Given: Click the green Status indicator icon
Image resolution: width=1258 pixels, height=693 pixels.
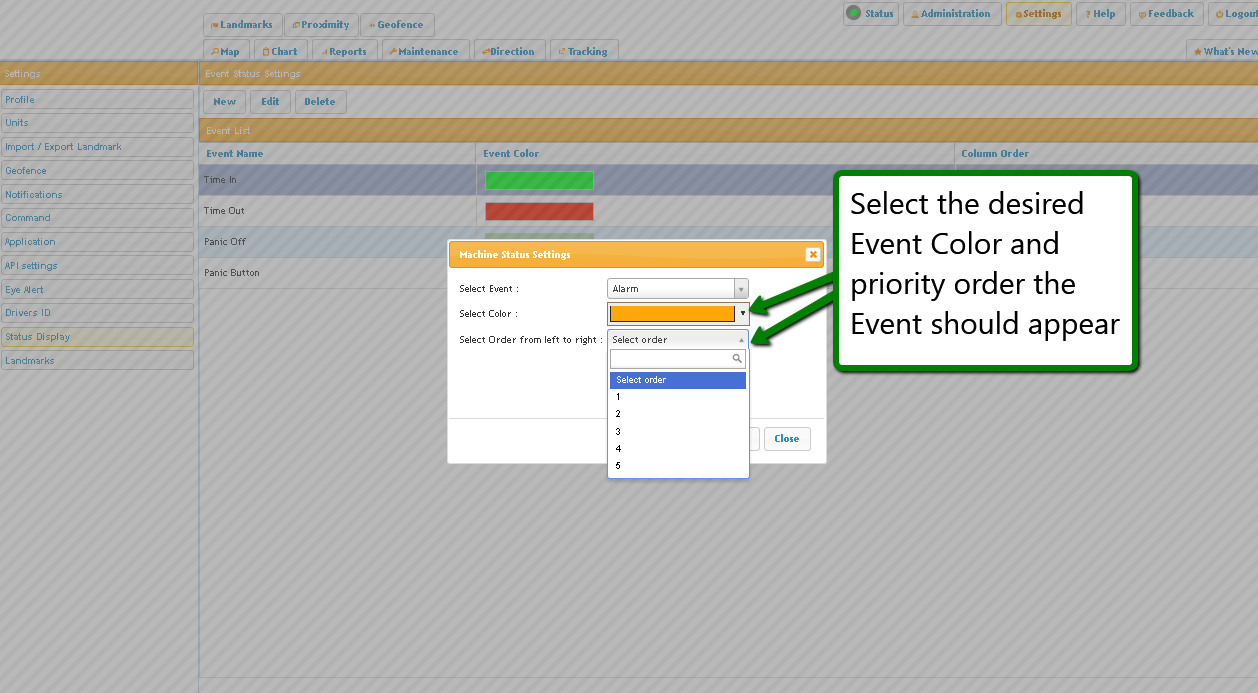Looking at the screenshot, I should coord(853,13).
